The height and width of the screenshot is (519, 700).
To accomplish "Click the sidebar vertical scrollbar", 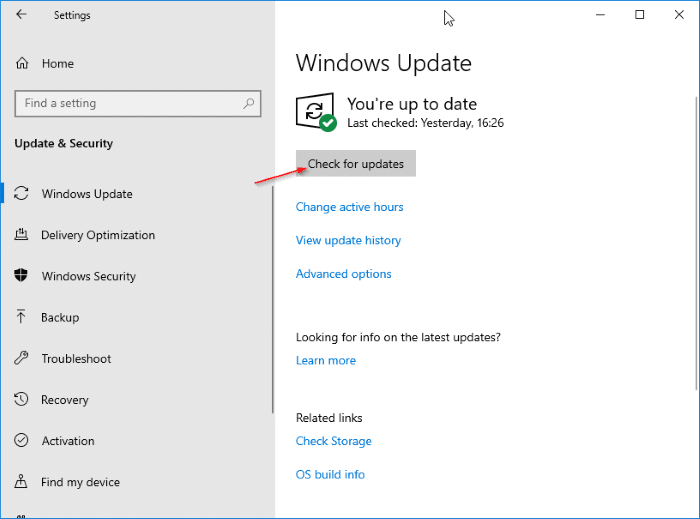I will [x=272, y=299].
